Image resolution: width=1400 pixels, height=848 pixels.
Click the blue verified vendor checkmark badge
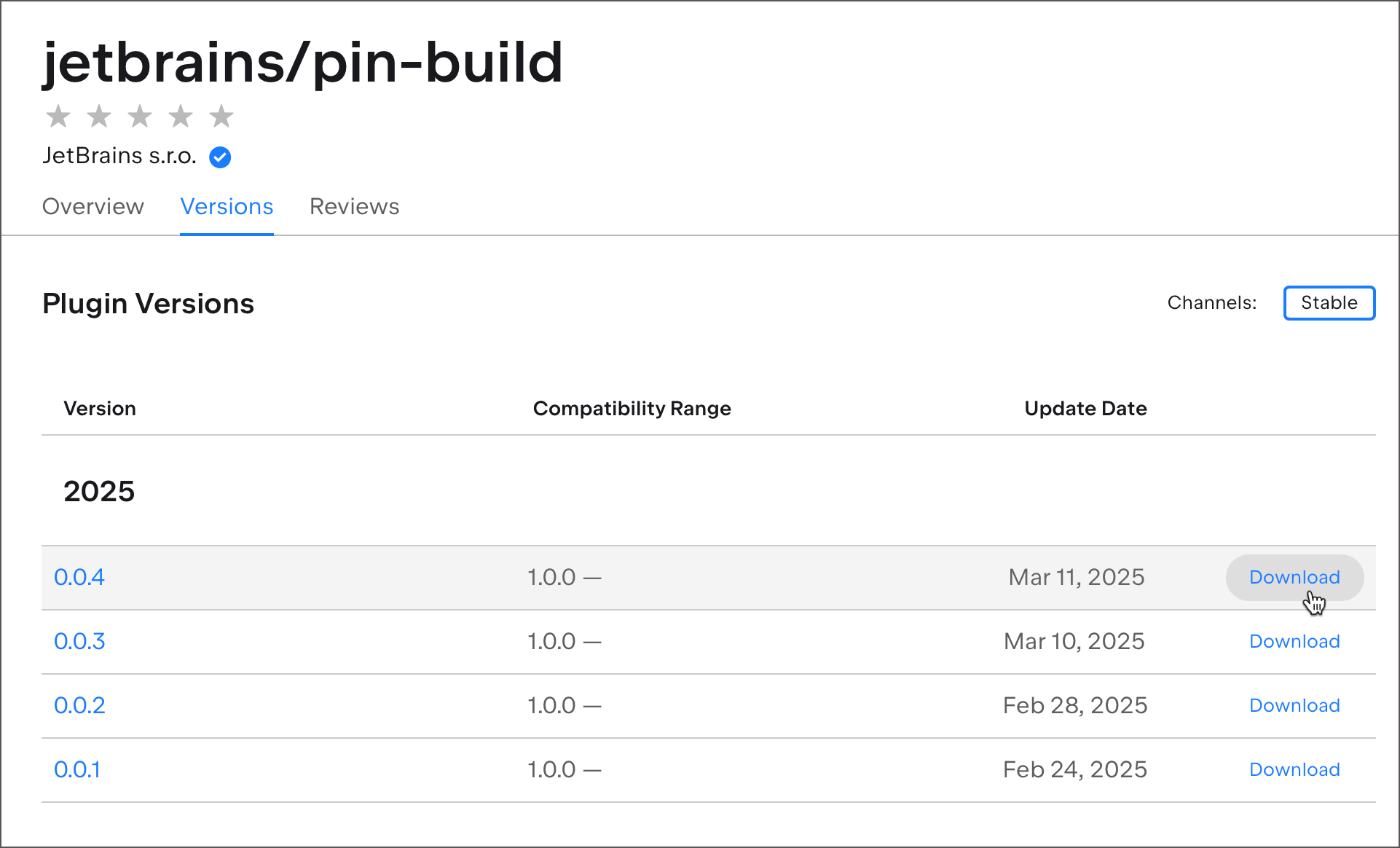[x=220, y=157]
